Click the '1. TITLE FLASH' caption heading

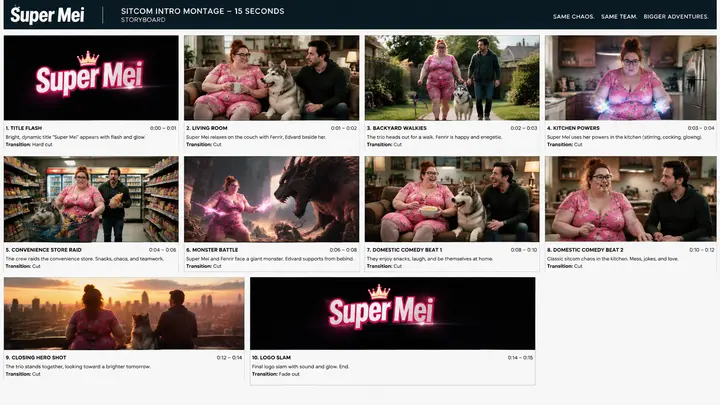(x=23, y=128)
